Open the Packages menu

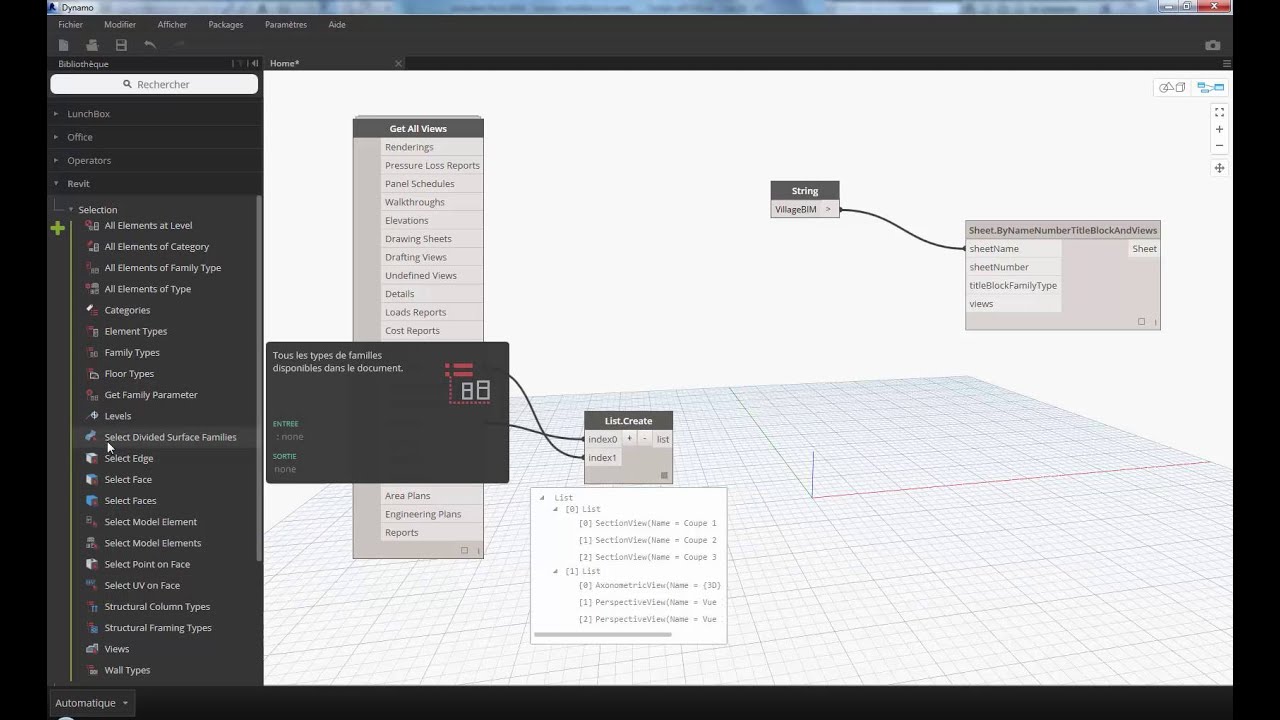pos(226,24)
